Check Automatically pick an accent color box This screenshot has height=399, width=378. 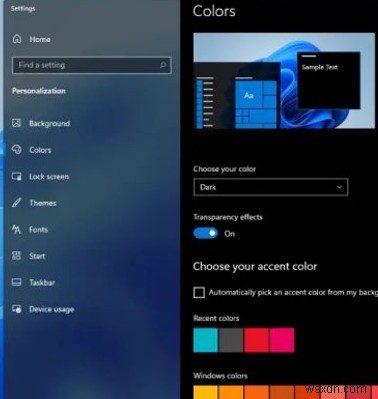199,292
